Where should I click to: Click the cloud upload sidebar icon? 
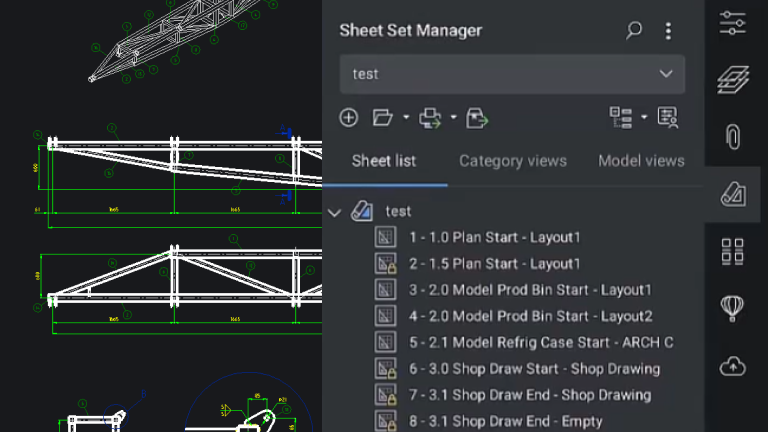tap(733, 366)
